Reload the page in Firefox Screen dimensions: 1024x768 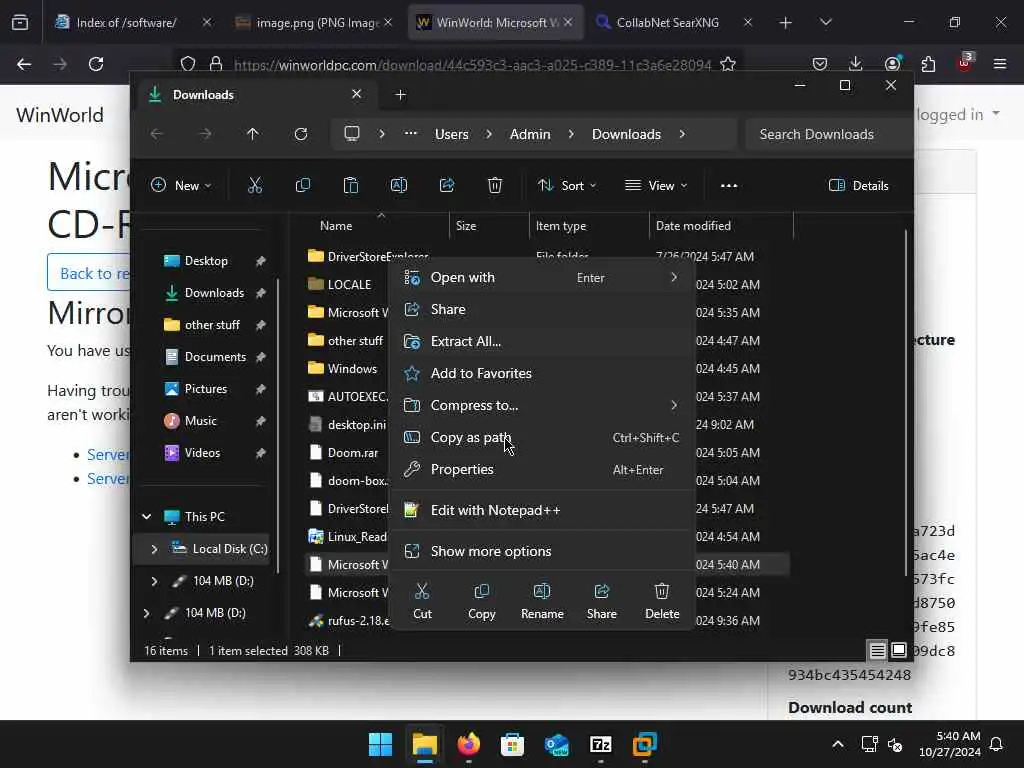pyautogui.click(x=96, y=64)
